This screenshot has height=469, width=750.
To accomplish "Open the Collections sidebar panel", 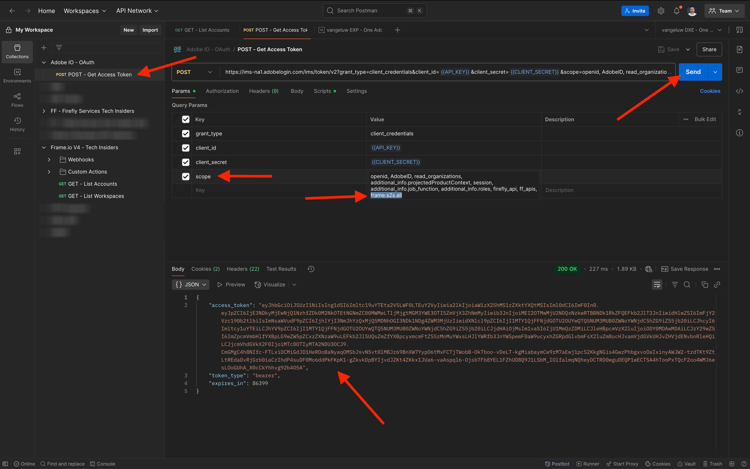I will click(17, 51).
